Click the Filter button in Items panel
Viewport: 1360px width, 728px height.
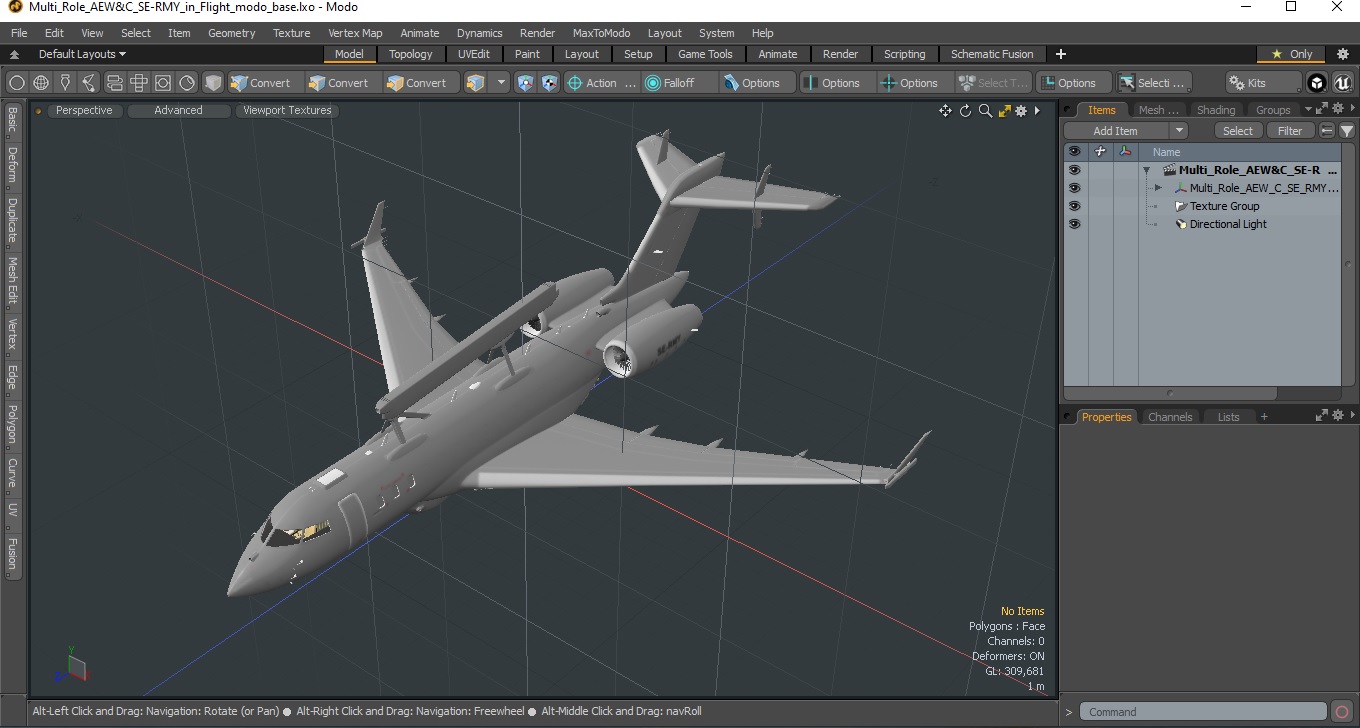pyautogui.click(x=1291, y=131)
